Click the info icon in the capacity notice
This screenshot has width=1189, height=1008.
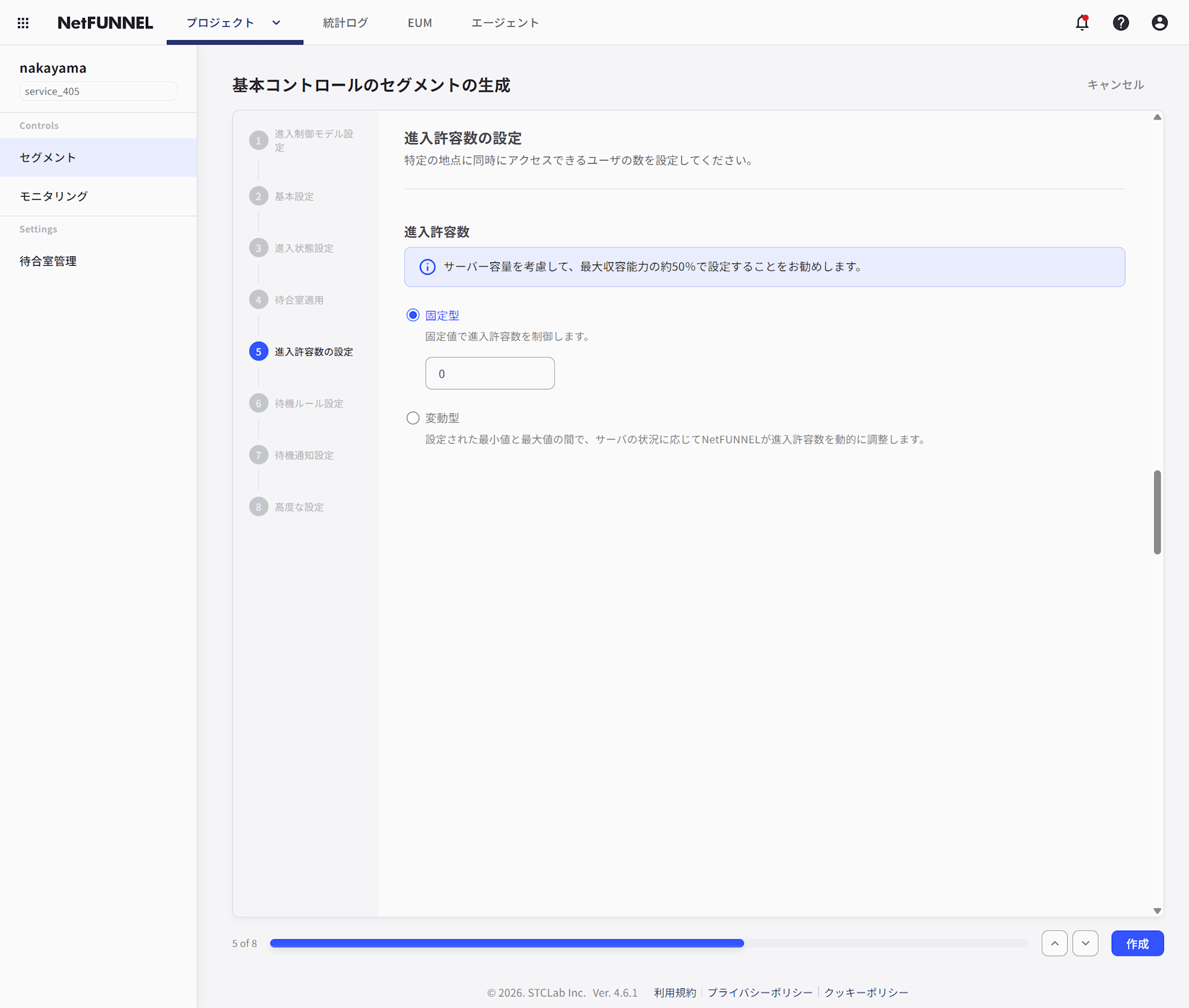coord(427,267)
